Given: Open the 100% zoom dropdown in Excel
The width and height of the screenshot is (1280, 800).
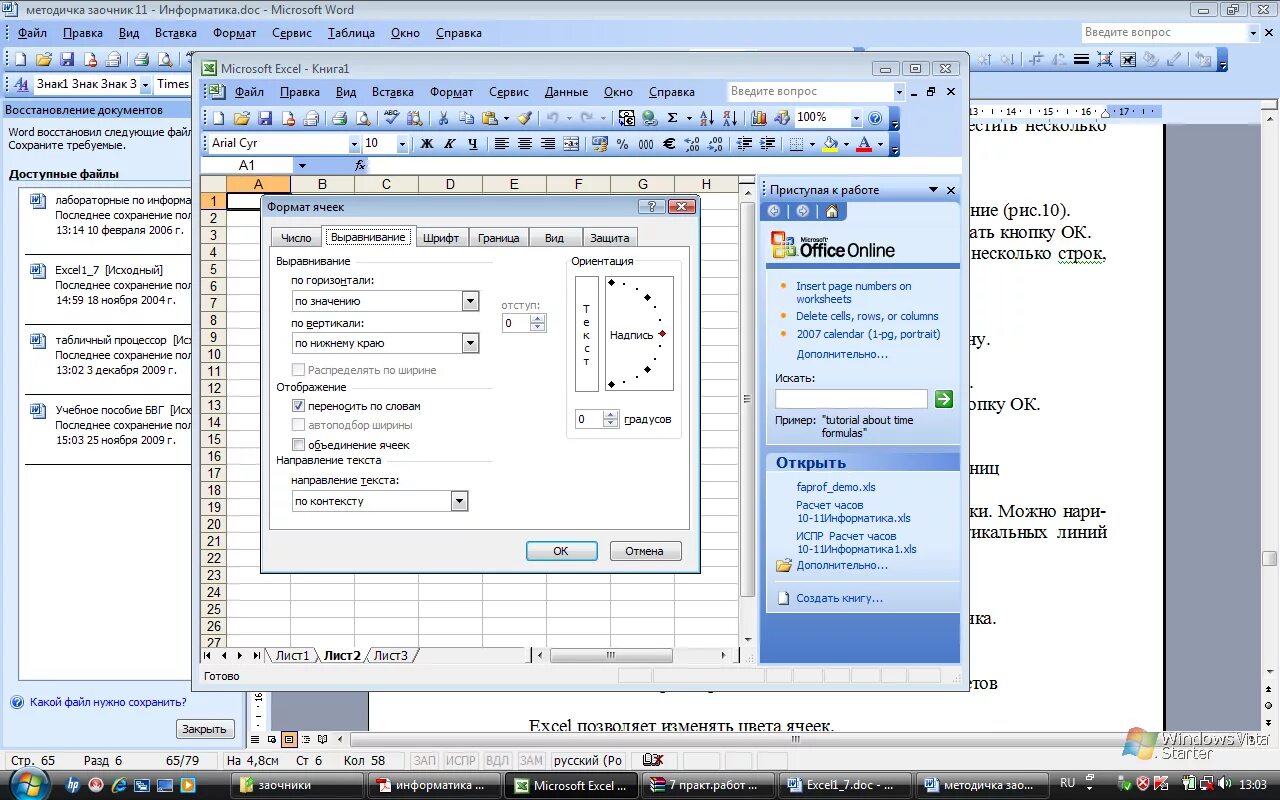Looking at the screenshot, I should 856,118.
